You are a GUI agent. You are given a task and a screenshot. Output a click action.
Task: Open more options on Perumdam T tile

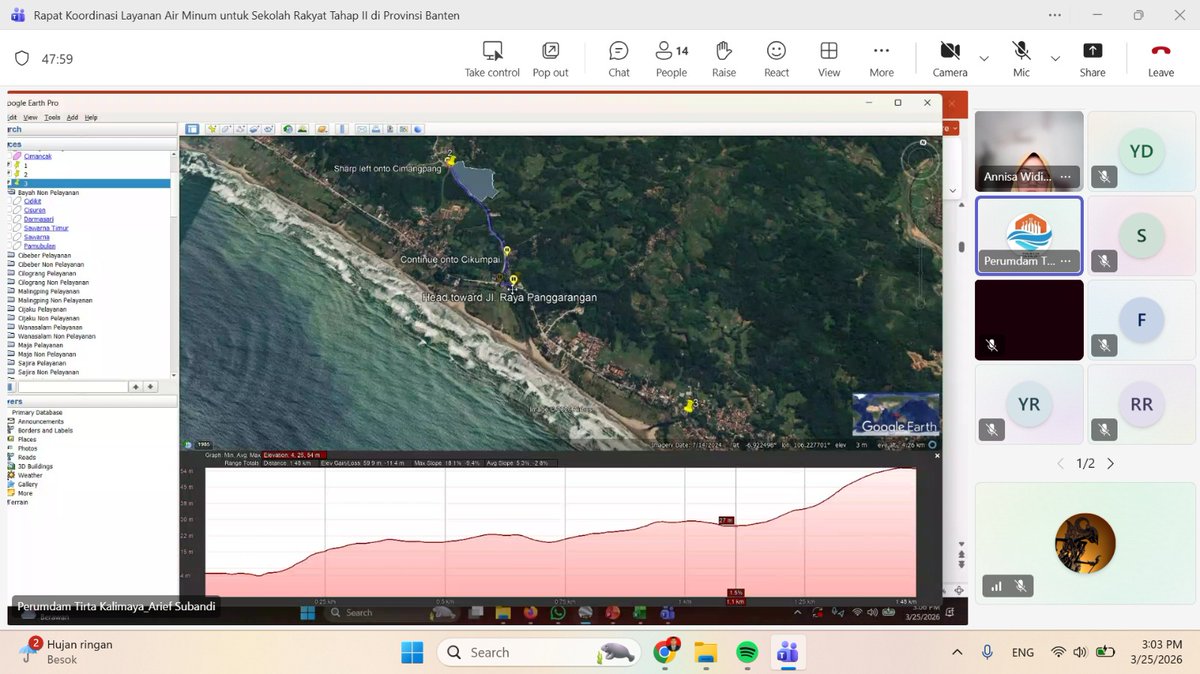[1066, 261]
